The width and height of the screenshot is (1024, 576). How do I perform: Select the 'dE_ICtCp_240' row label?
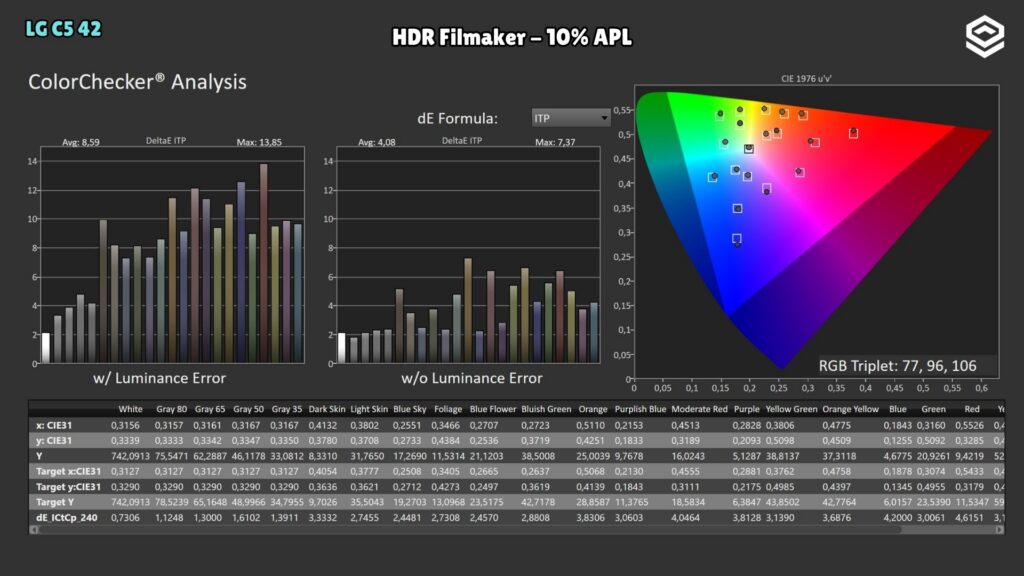[x=67, y=518]
